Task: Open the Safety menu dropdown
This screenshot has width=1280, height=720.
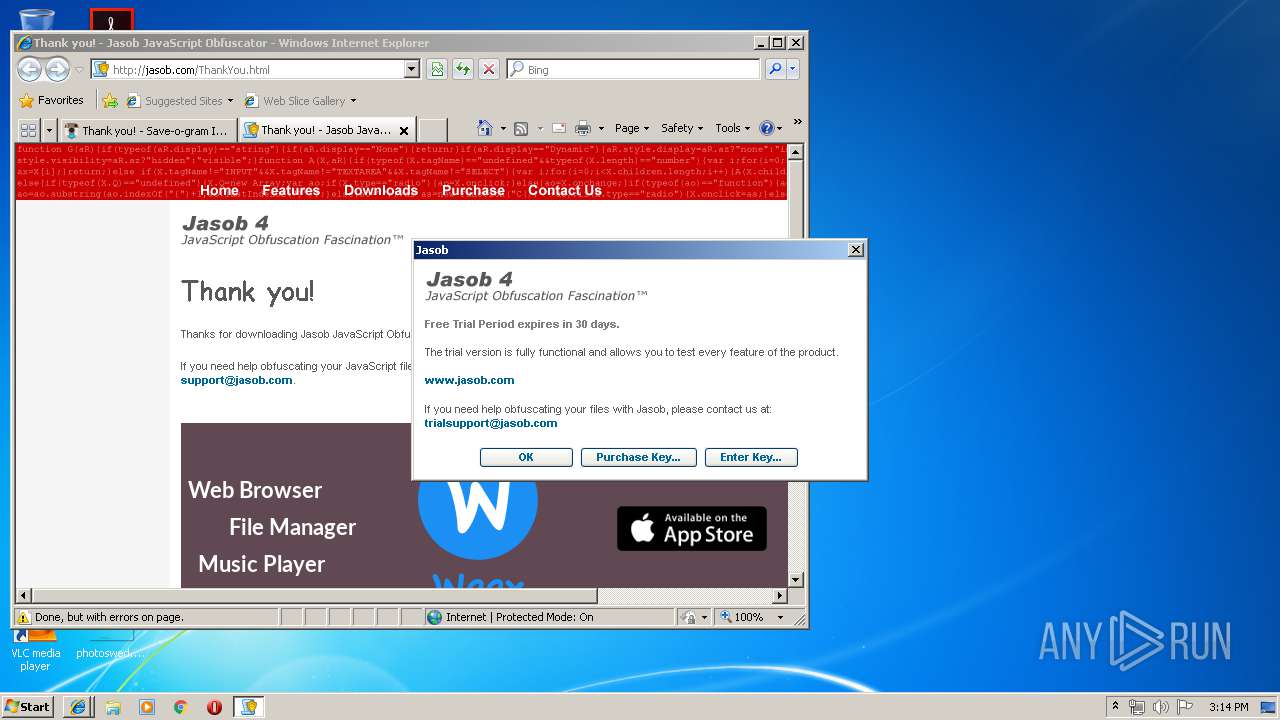Action: click(682, 128)
